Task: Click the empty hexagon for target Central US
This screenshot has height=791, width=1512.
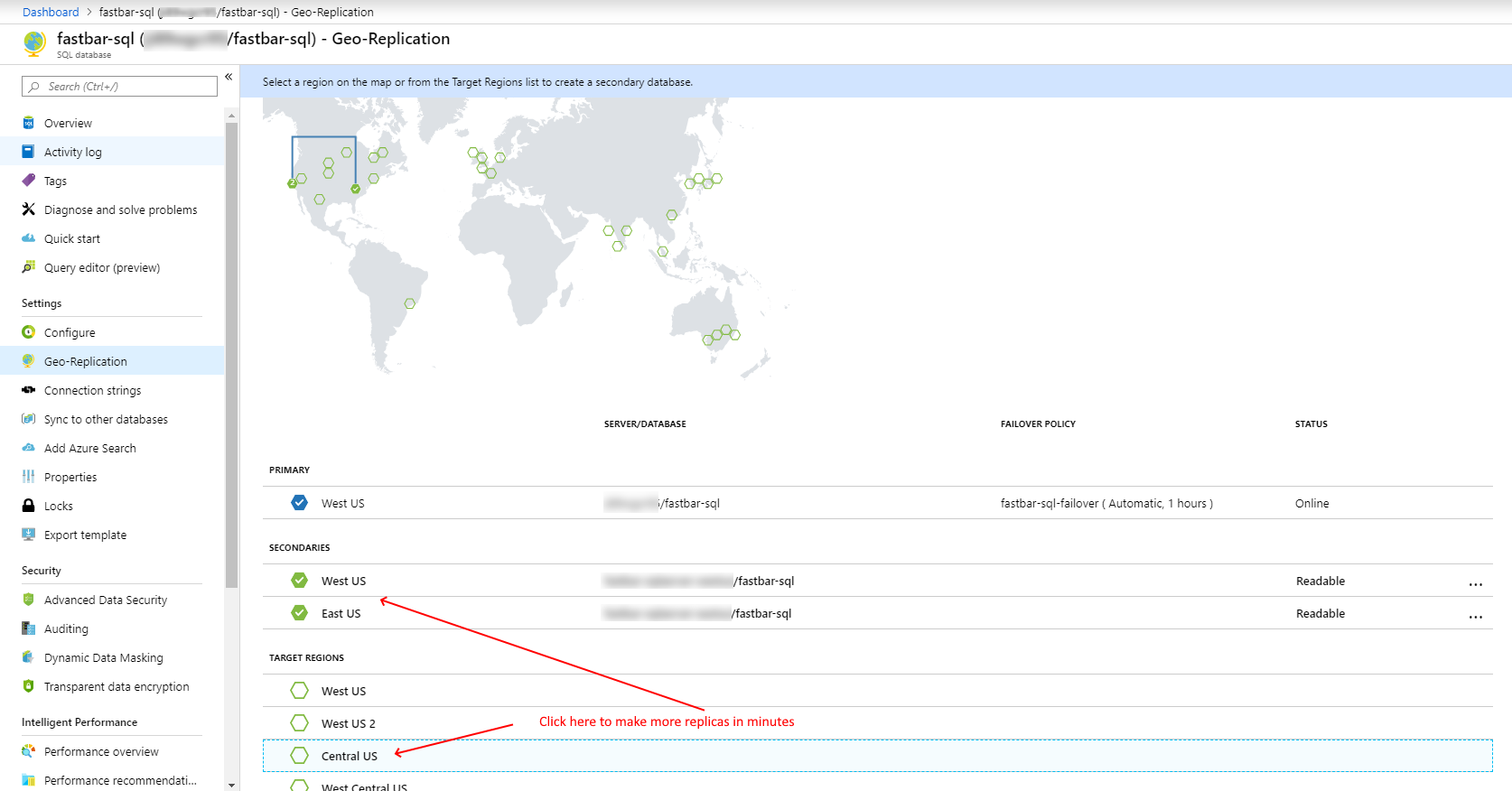Action: pyautogui.click(x=300, y=756)
